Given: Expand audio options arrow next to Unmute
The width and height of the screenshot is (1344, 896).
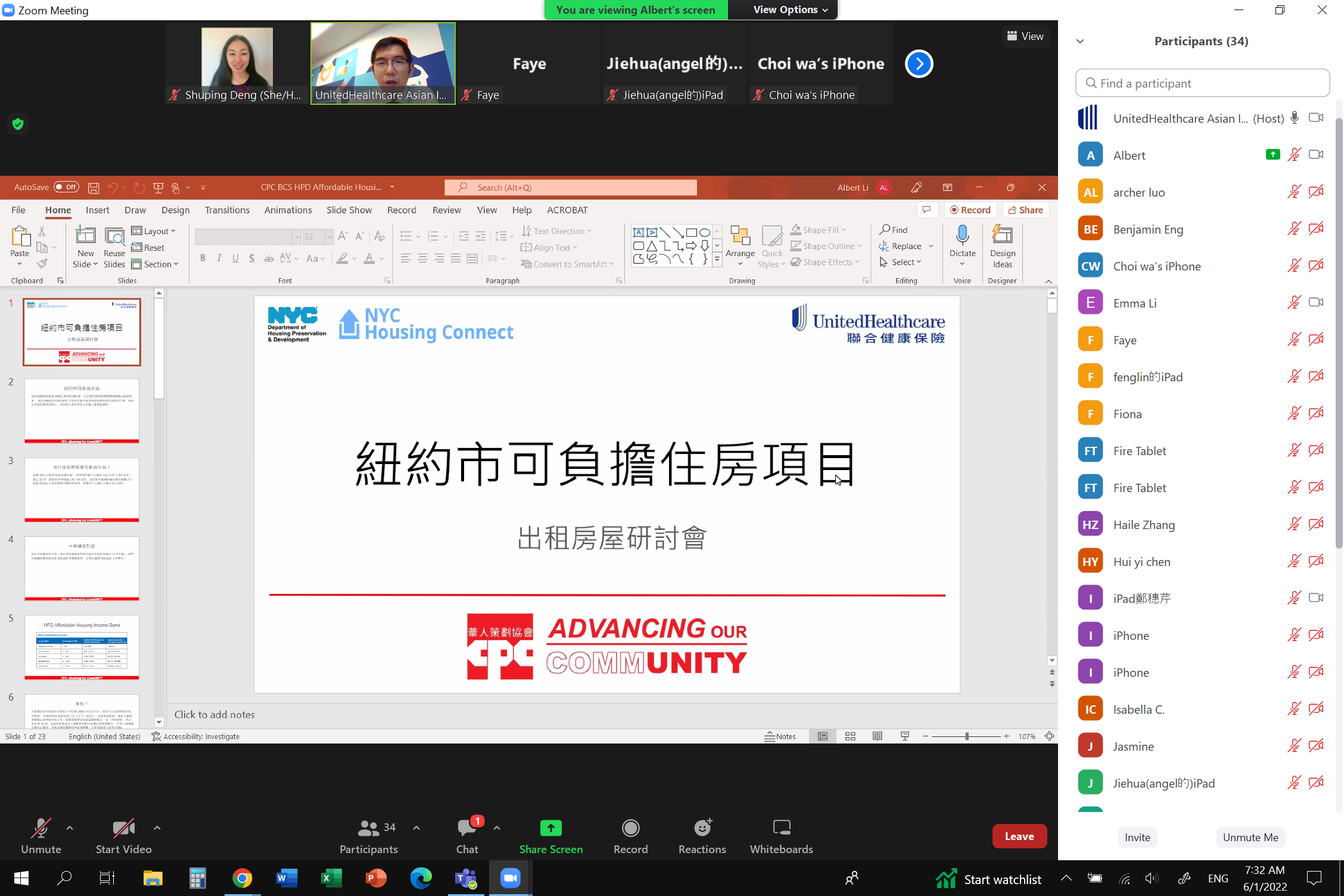Looking at the screenshot, I should coord(70,827).
